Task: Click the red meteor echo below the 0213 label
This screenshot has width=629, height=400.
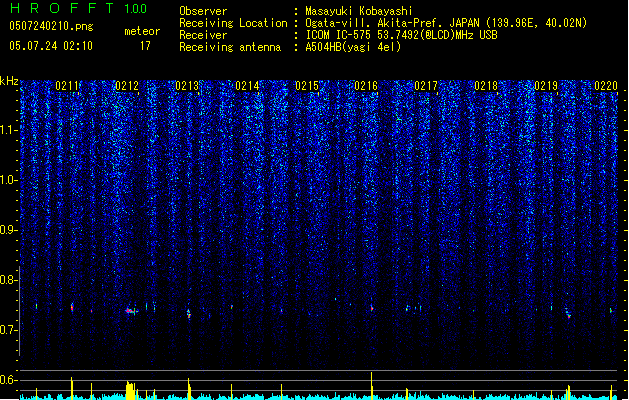Action: click(189, 314)
